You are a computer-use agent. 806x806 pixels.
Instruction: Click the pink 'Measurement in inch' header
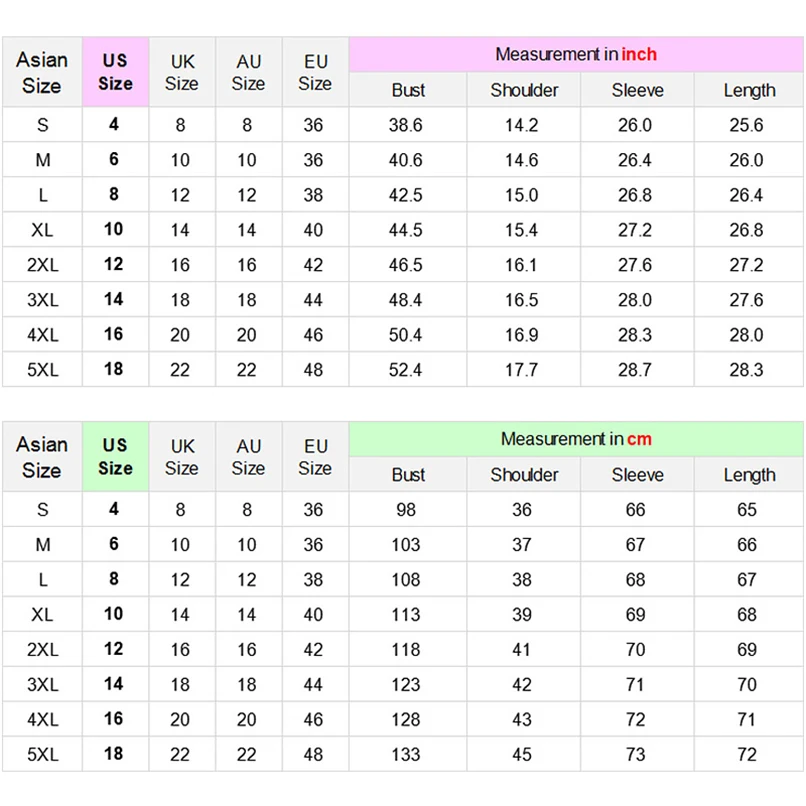pyautogui.click(x=576, y=54)
